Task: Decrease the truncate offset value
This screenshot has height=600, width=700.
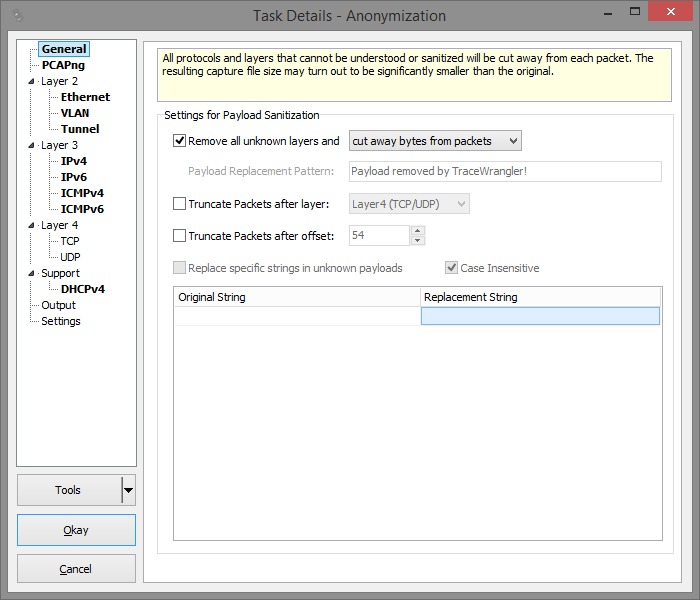Action: 417,241
